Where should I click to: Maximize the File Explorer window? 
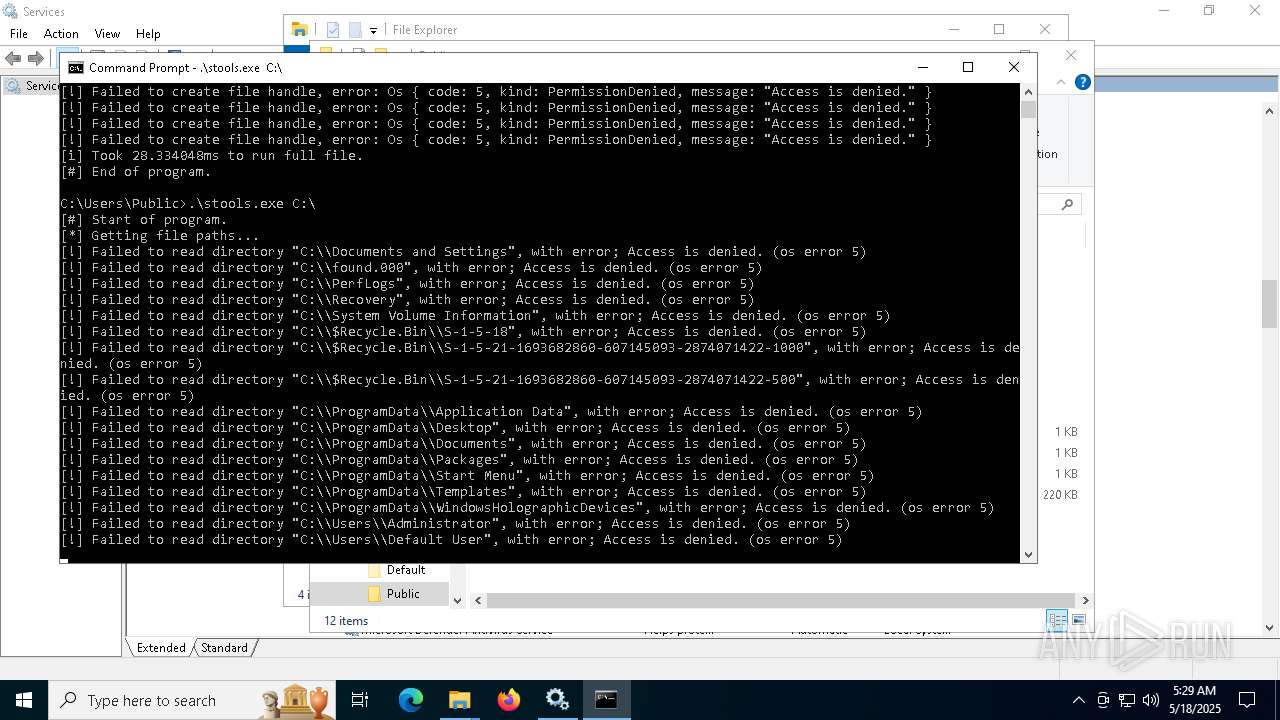(998, 29)
